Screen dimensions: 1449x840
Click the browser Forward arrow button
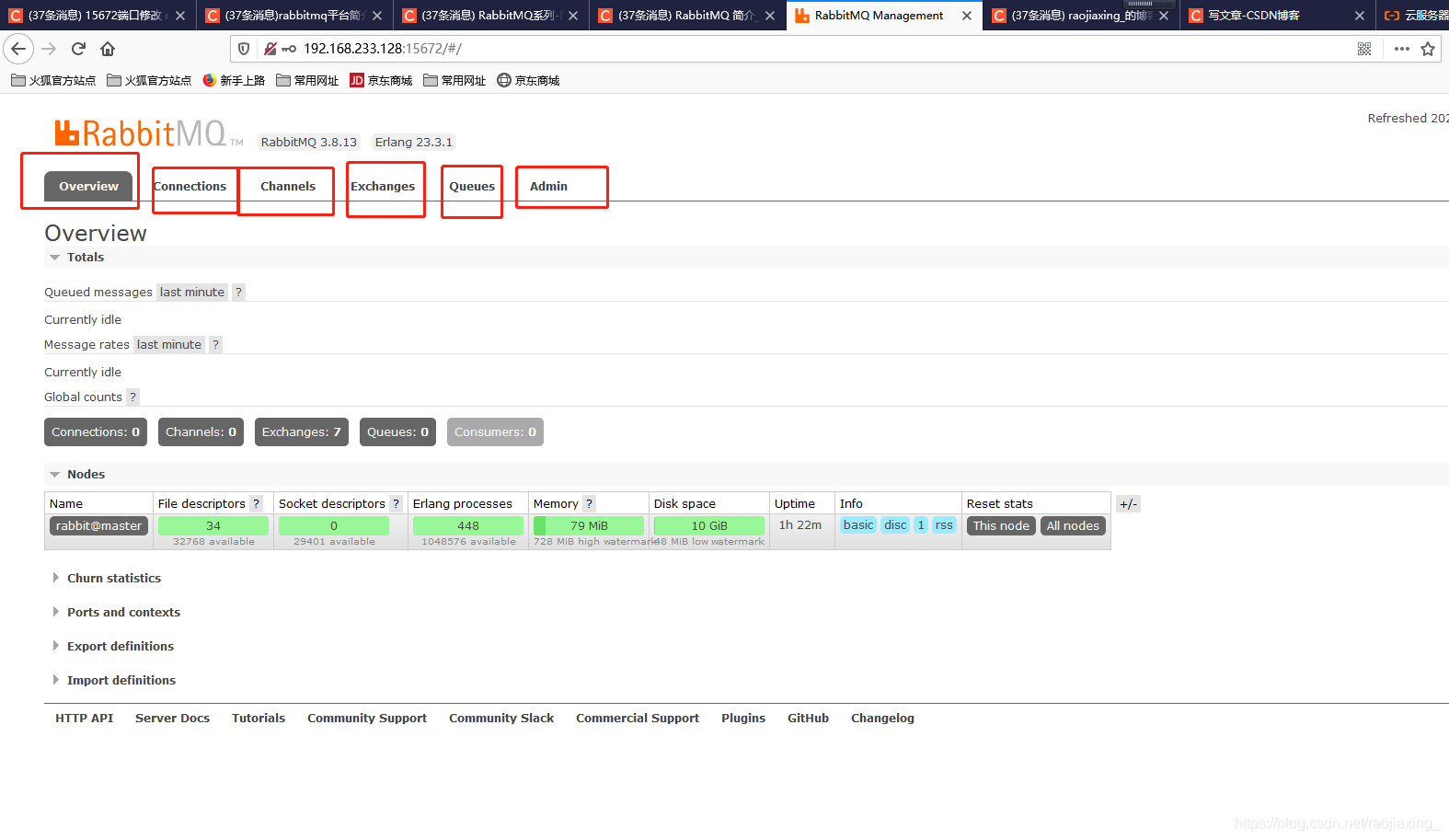click(49, 49)
